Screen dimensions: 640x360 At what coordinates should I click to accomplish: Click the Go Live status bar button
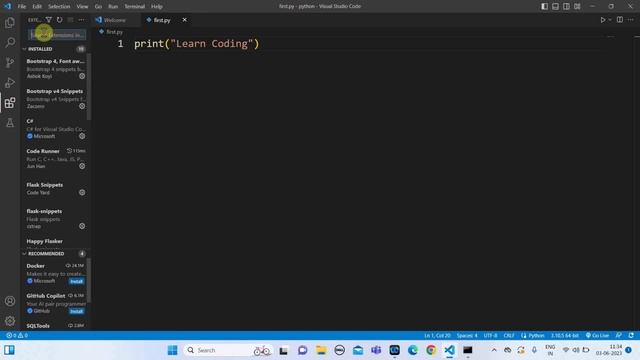[598, 336]
